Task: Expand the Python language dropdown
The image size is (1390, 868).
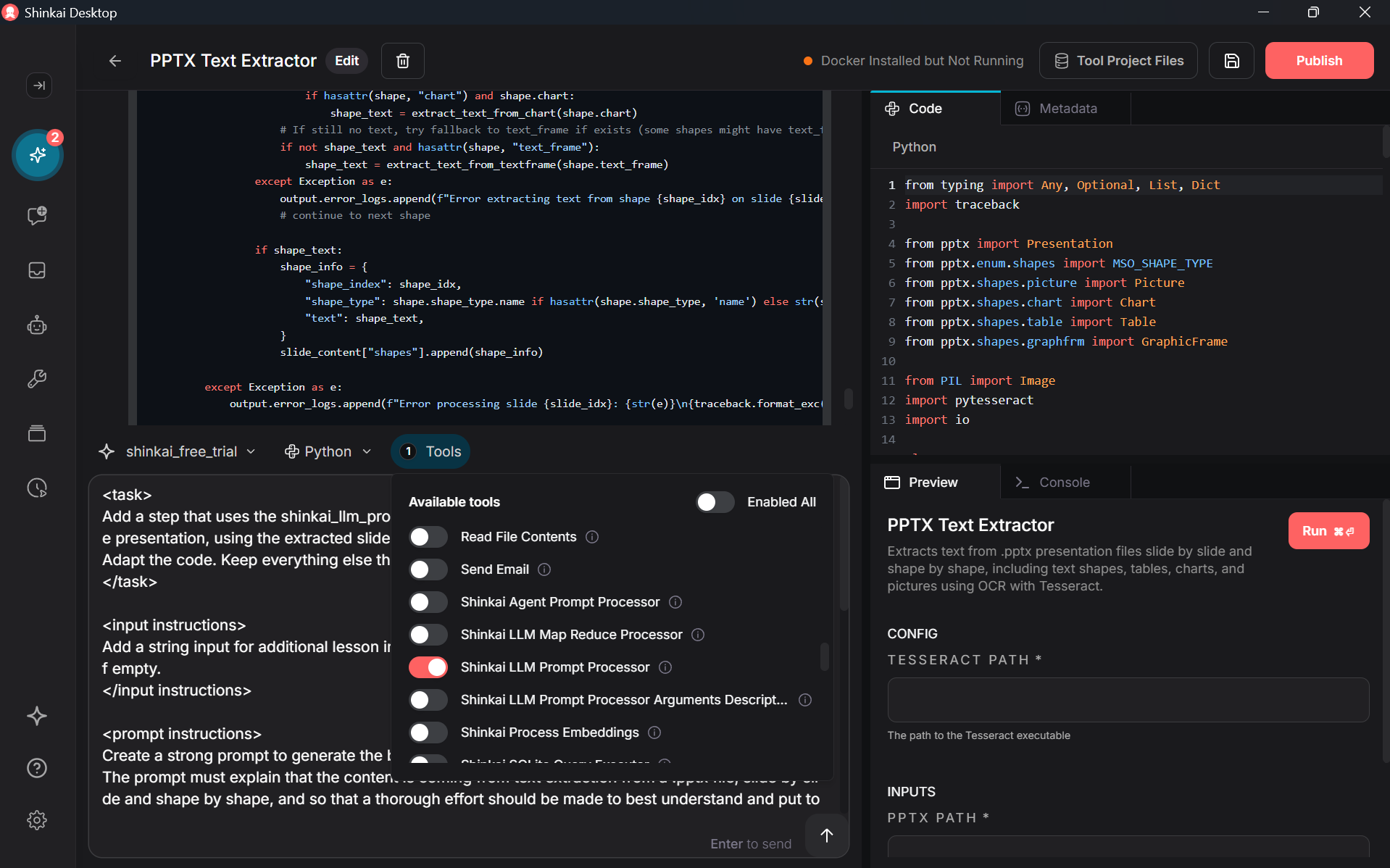Action: point(327,451)
